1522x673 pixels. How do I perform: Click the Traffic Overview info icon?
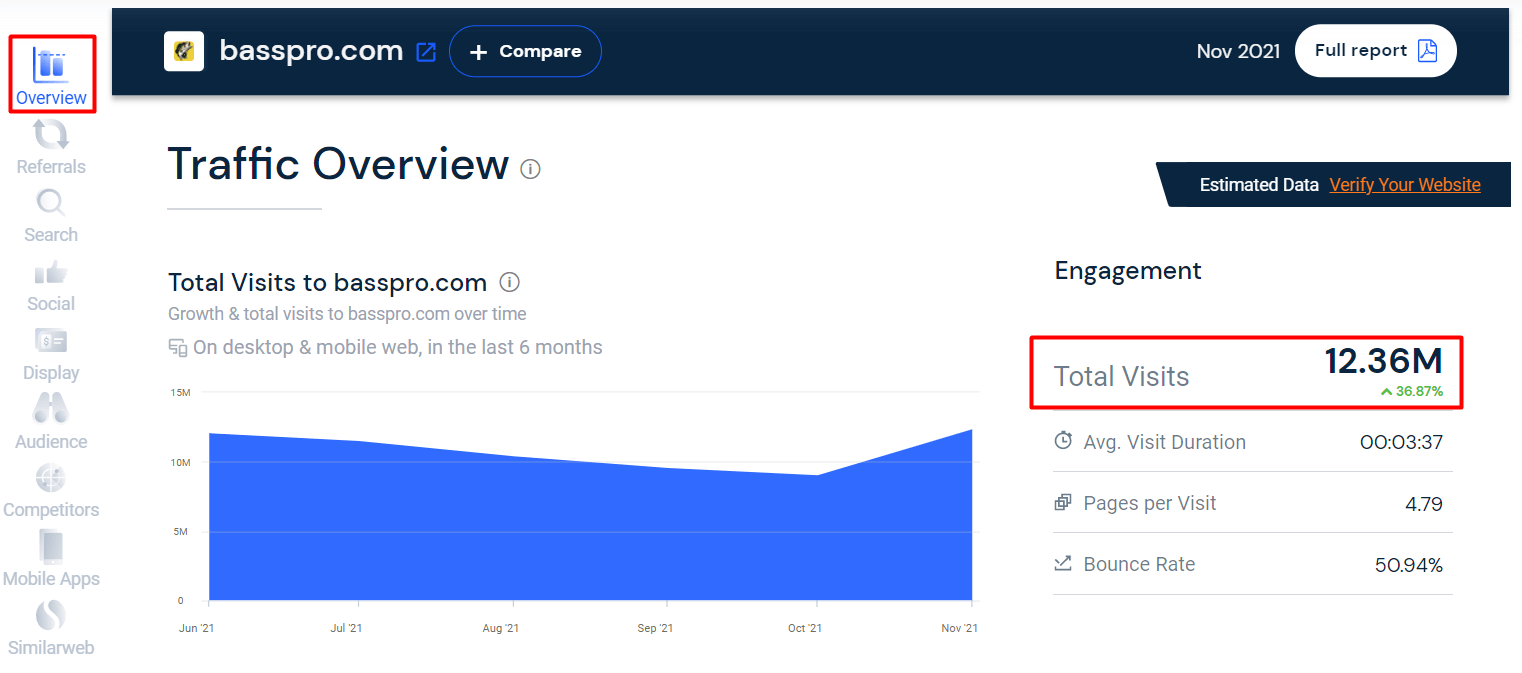pyautogui.click(x=531, y=169)
